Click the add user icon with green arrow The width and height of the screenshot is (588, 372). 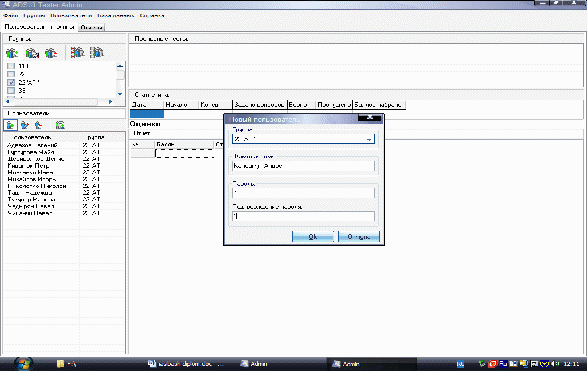pos(10,125)
